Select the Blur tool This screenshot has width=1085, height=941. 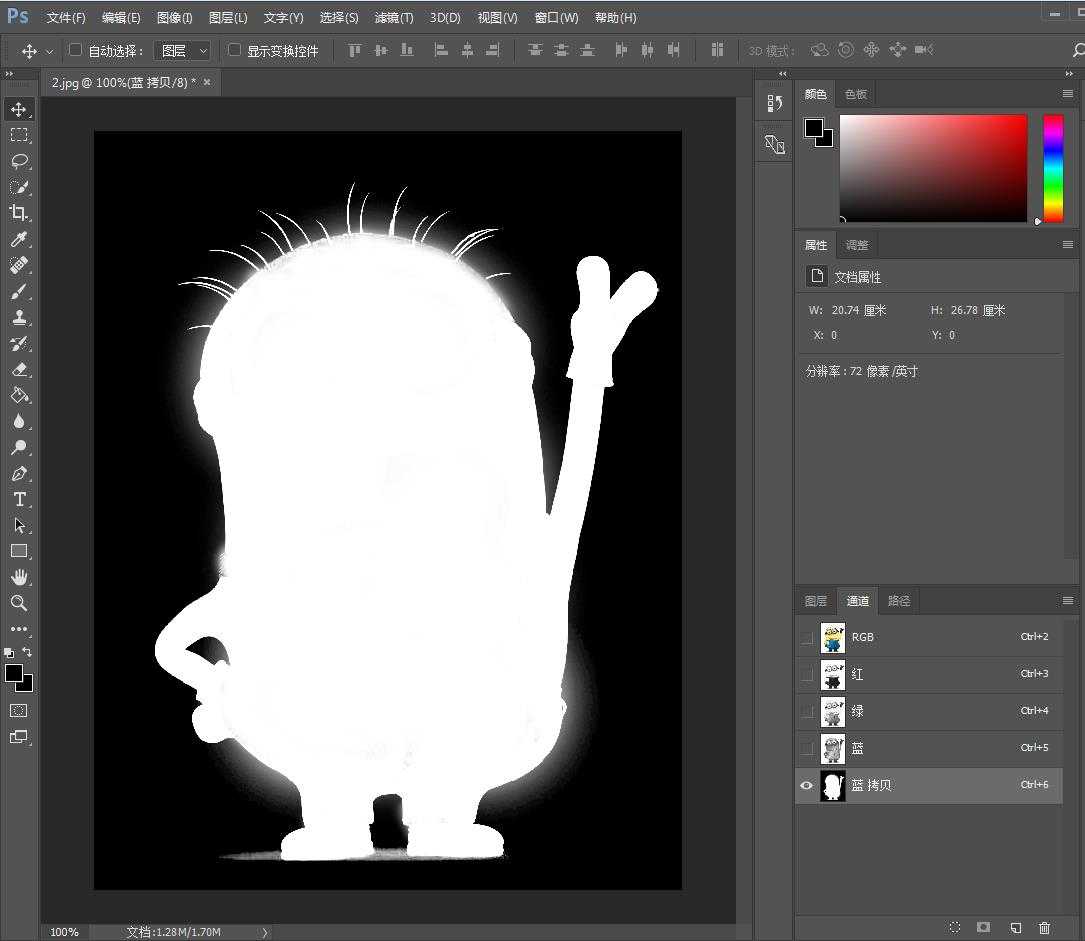click(19, 421)
